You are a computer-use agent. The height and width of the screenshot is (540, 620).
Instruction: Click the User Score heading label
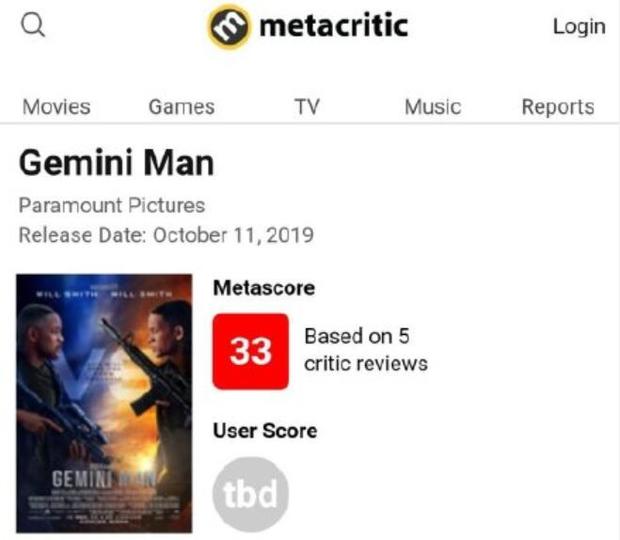(265, 431)
